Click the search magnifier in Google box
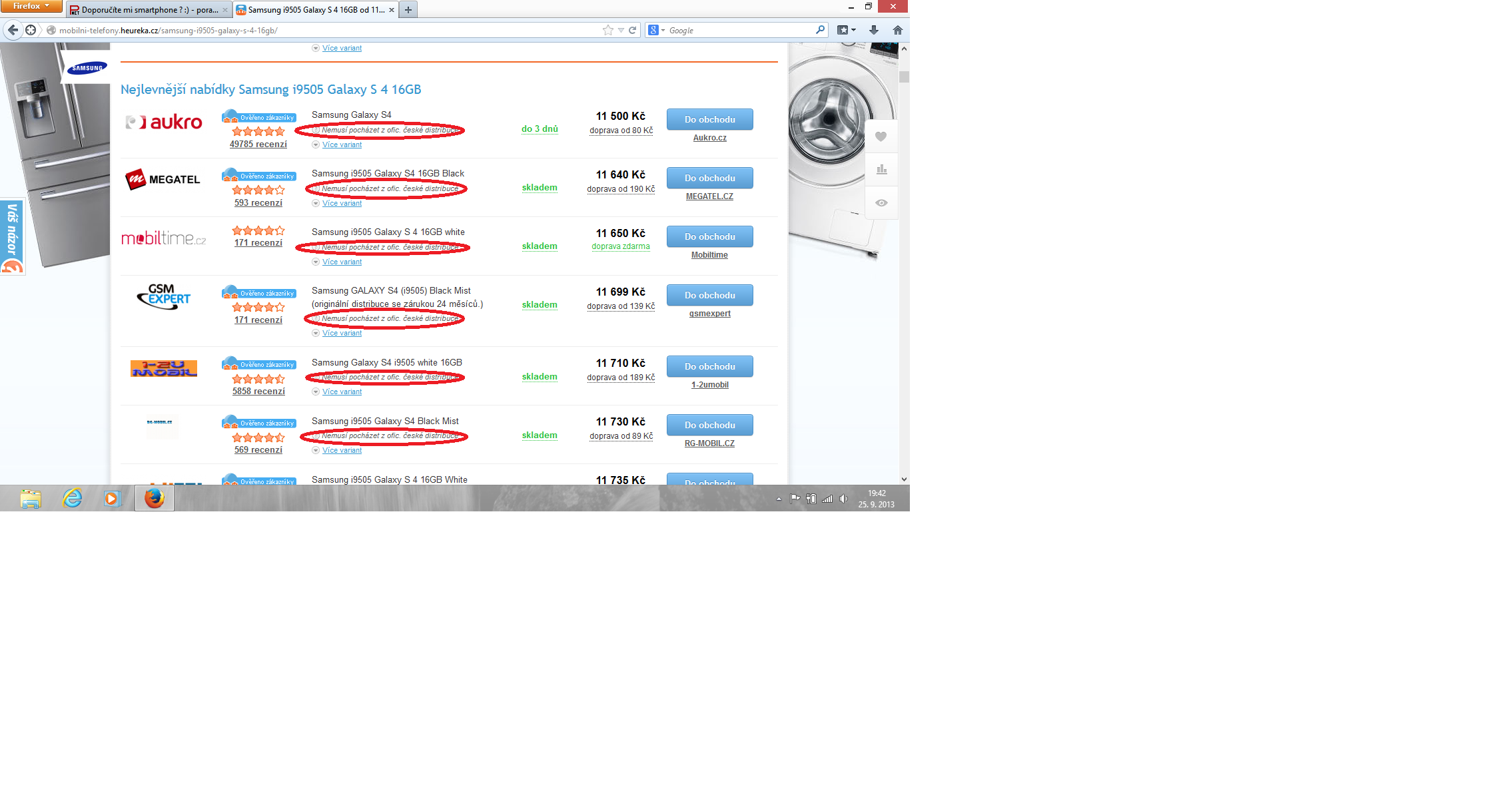 pos(820,30)
